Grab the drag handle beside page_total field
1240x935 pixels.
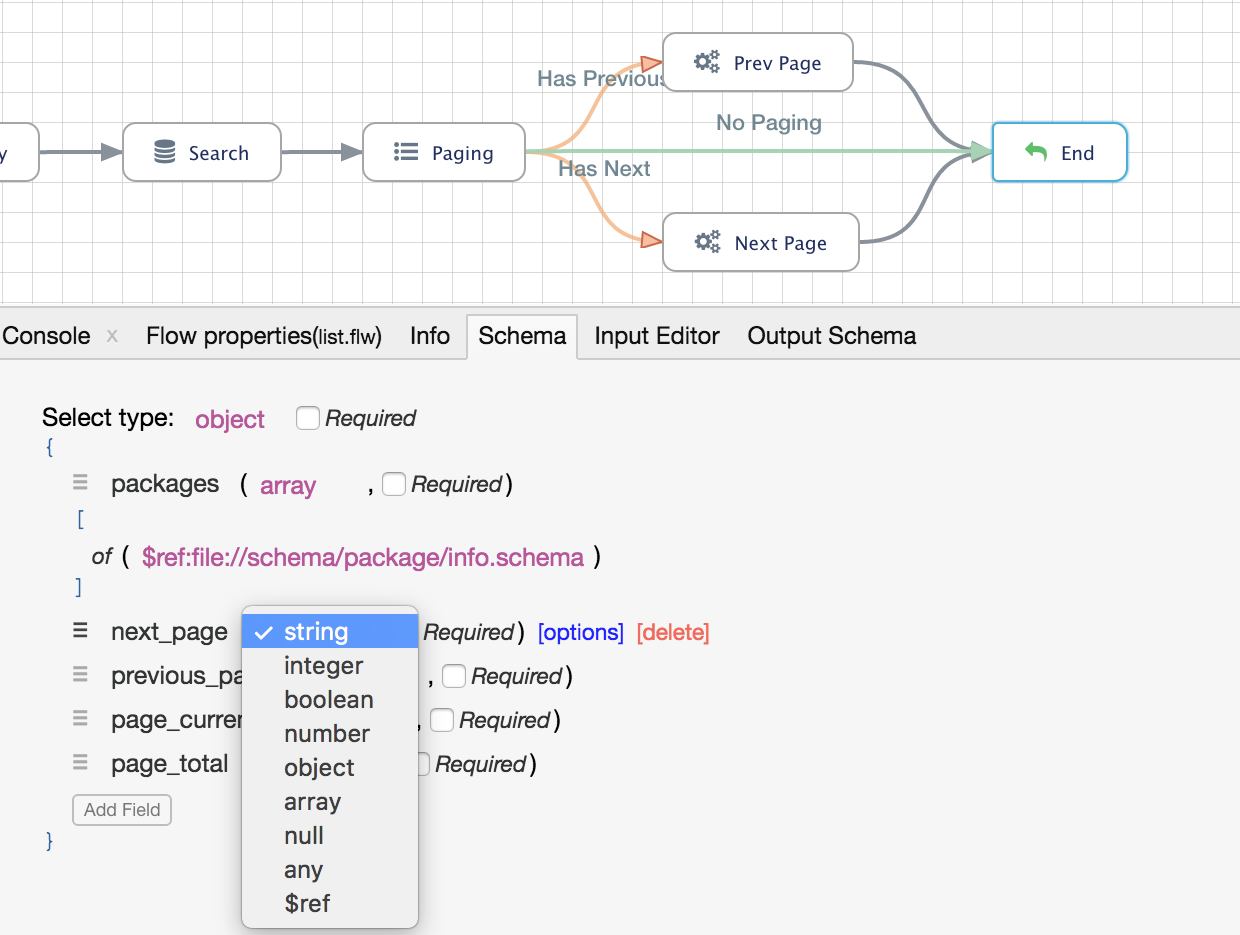pos(80,763)
